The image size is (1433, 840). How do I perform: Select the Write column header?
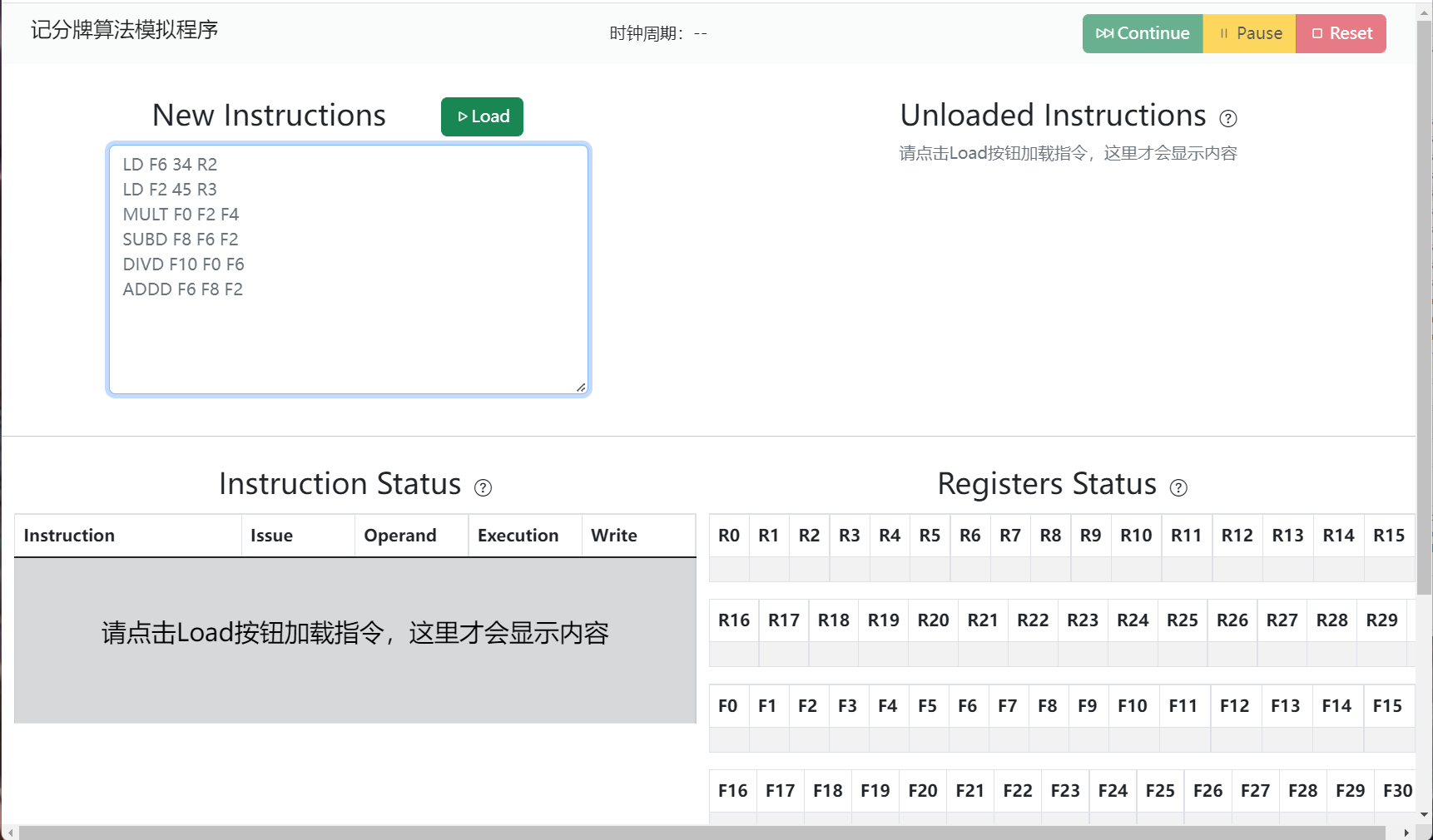point(638,536)
